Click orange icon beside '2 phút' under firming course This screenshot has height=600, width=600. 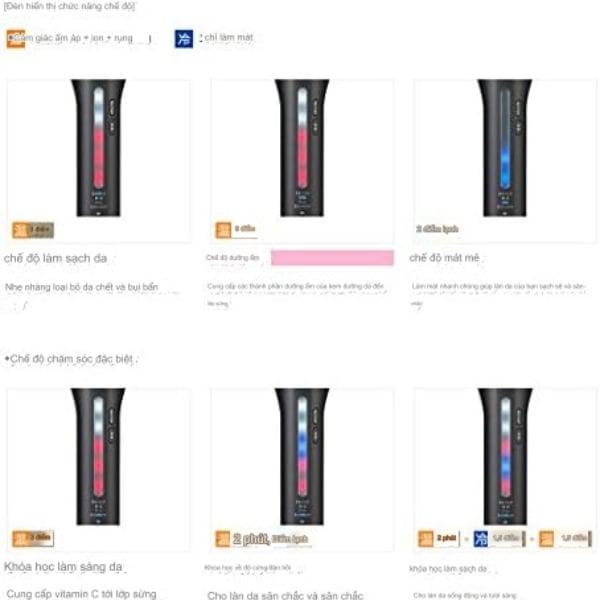(223, 539)
